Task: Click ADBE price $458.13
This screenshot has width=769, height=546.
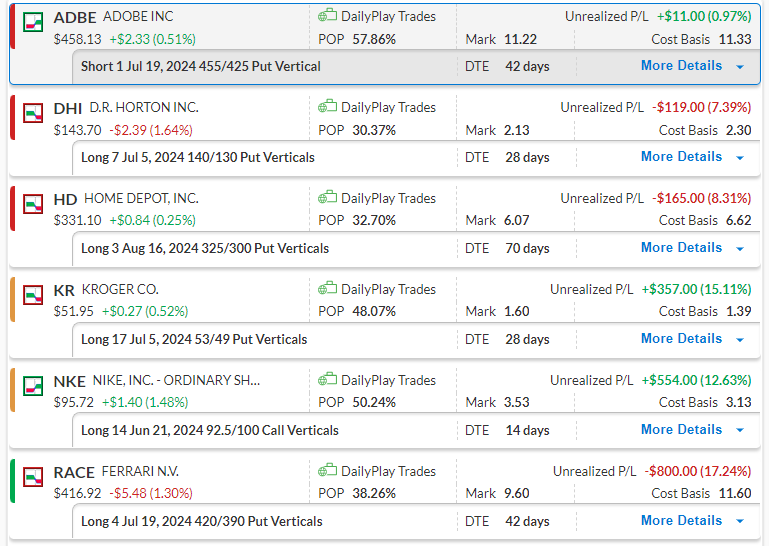Action: point(77,39)
